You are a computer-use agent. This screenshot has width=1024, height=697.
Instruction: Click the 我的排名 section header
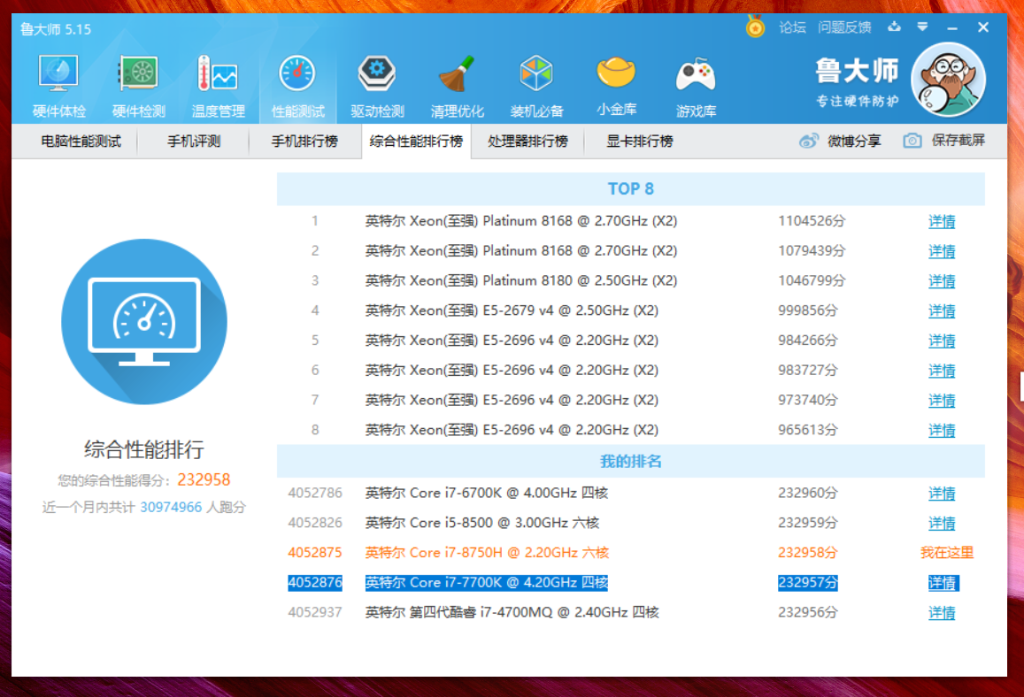(630, 461)
